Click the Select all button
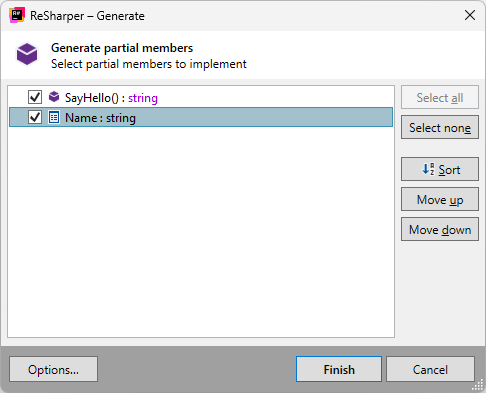This screenshot has width=486, height=393. 440,97
